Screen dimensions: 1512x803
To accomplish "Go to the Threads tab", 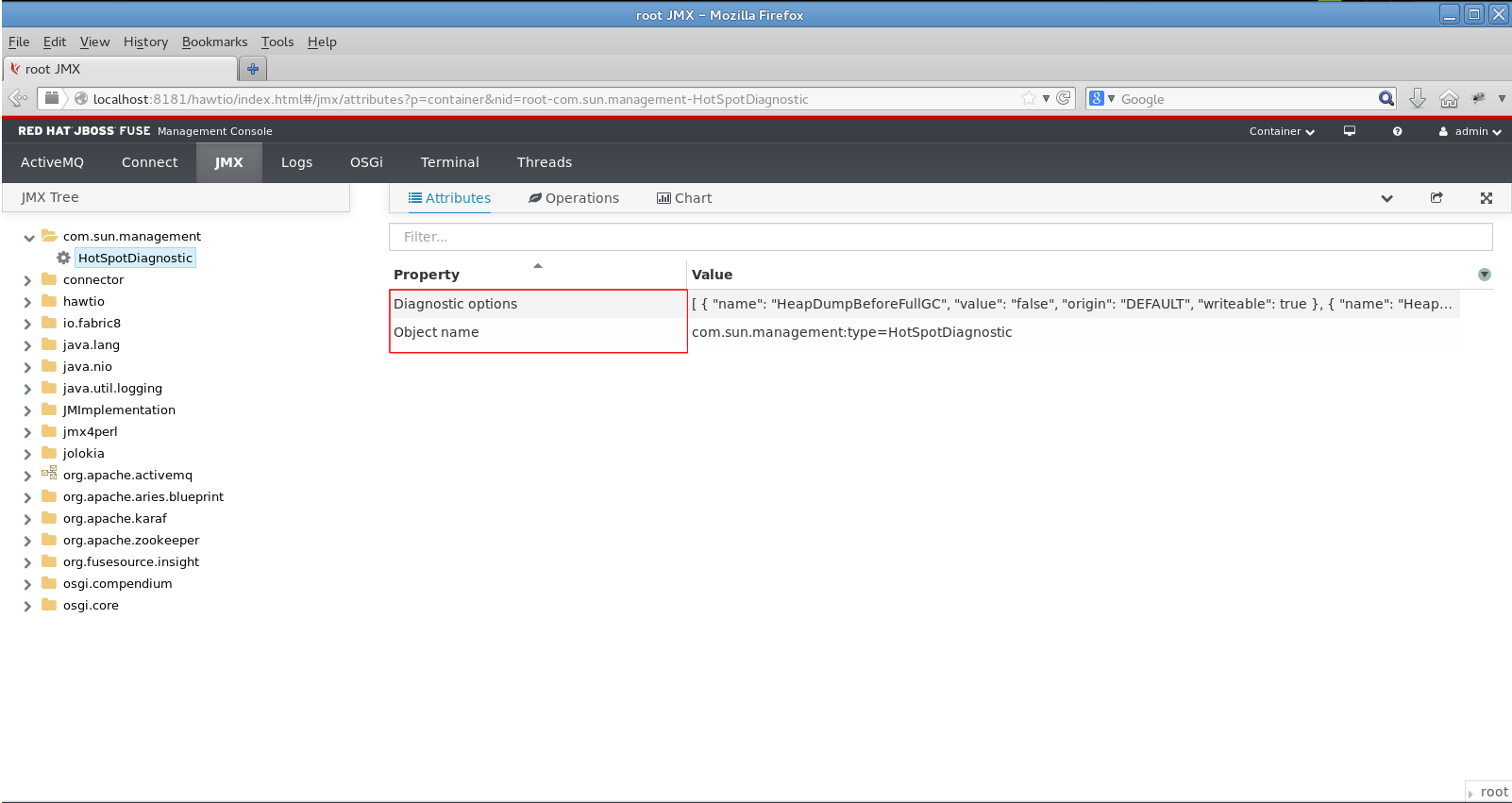I will point(544,162).
